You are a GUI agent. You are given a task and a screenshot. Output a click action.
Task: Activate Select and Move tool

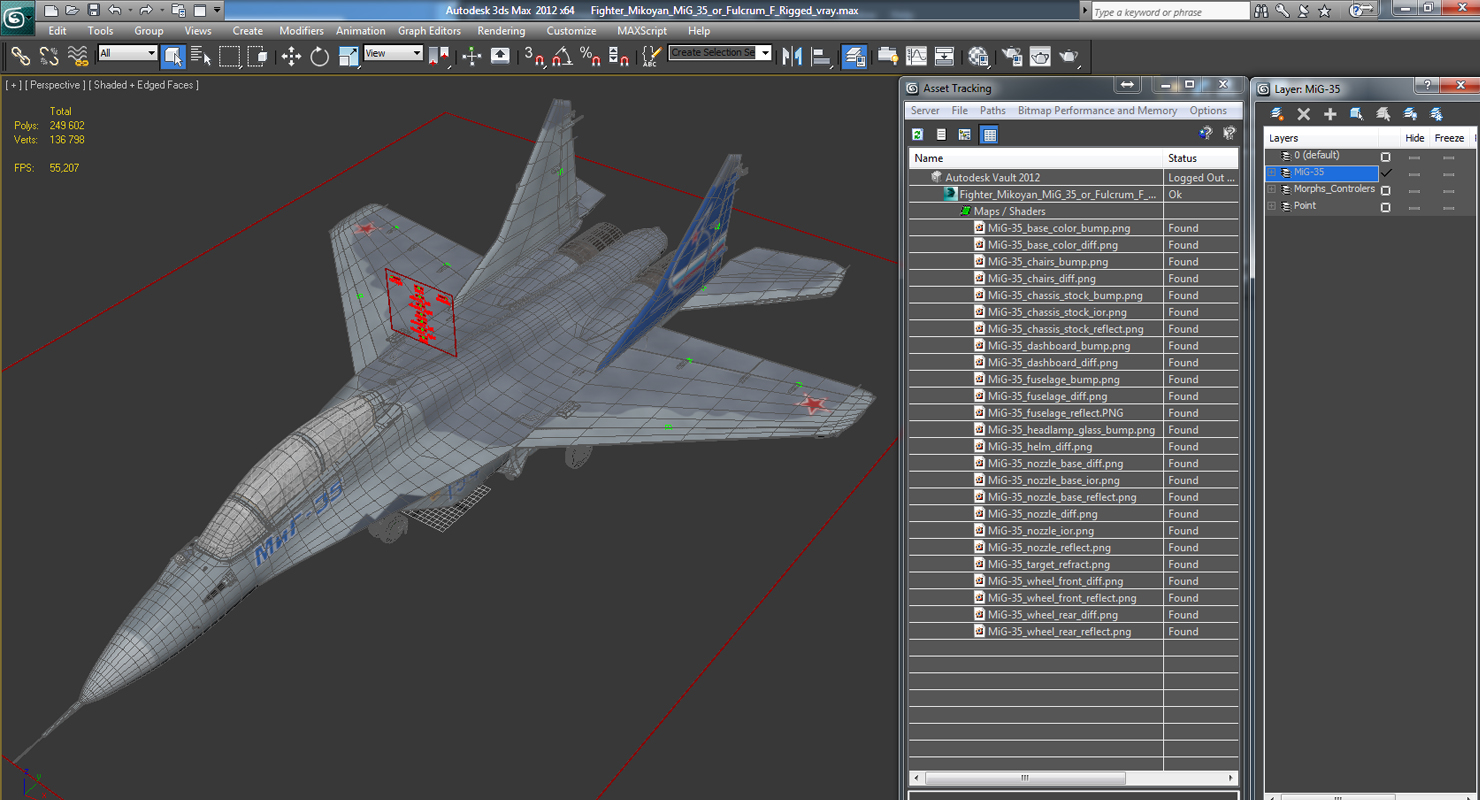(x=291, y=57)
